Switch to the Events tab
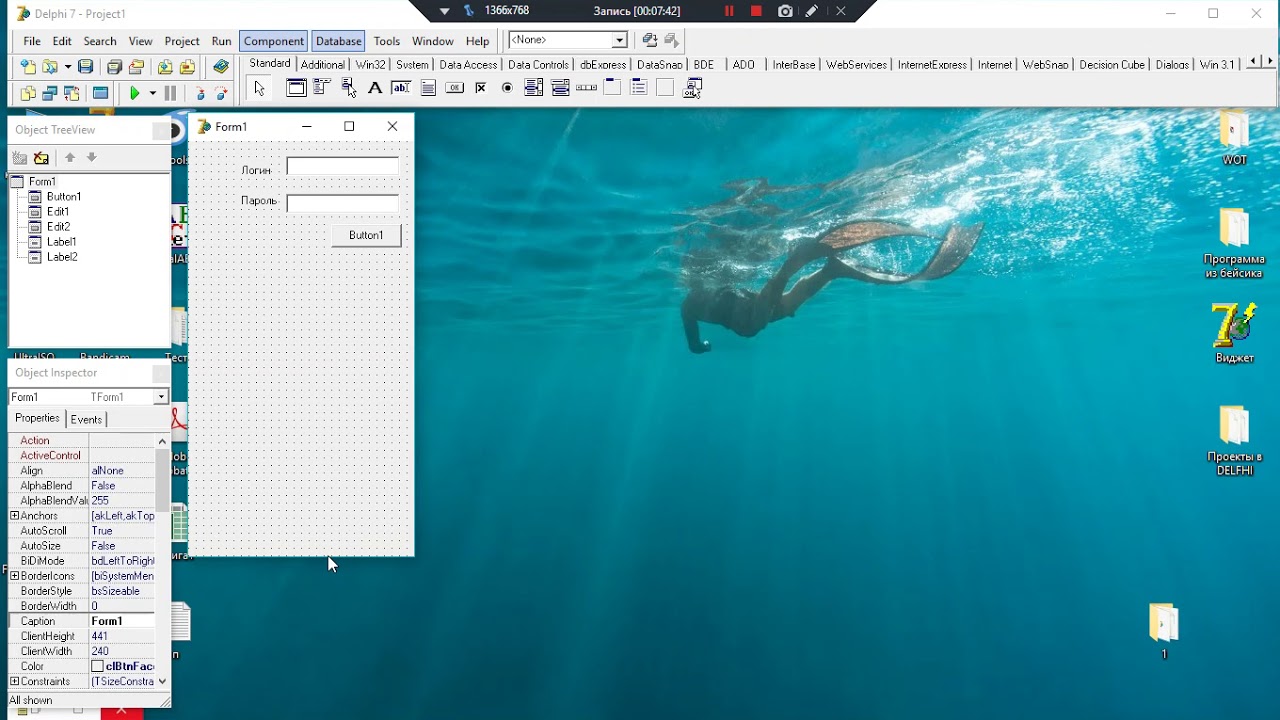 coord(86,419)
